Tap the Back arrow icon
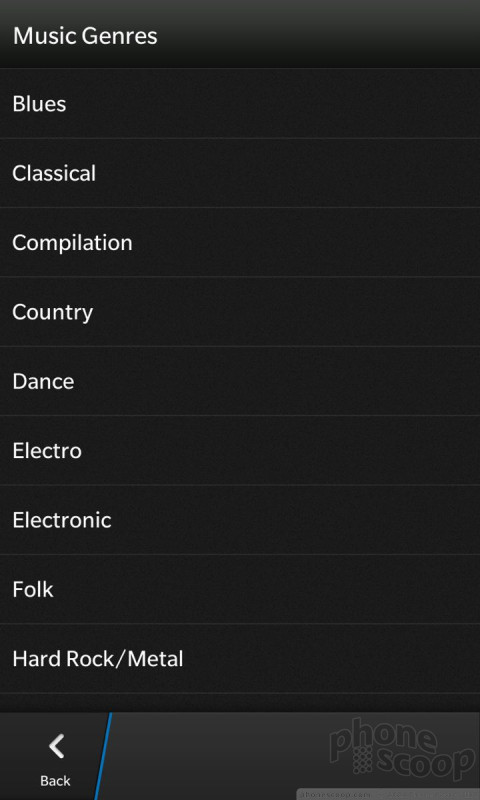 (56, 746)
